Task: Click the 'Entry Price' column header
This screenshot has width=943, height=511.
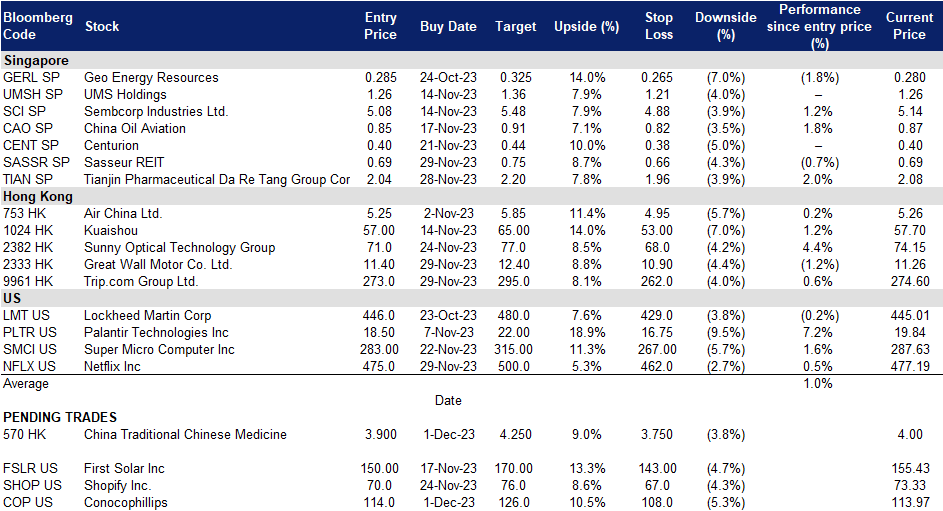Action: (380, 26)
